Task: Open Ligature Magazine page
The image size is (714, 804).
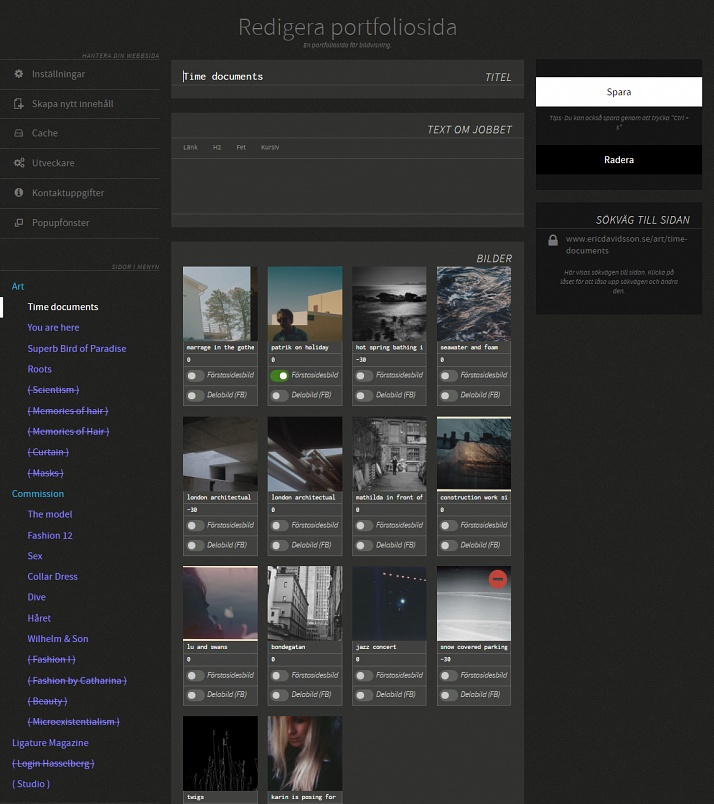Action: pyautogui.click(x=50, y=742)
